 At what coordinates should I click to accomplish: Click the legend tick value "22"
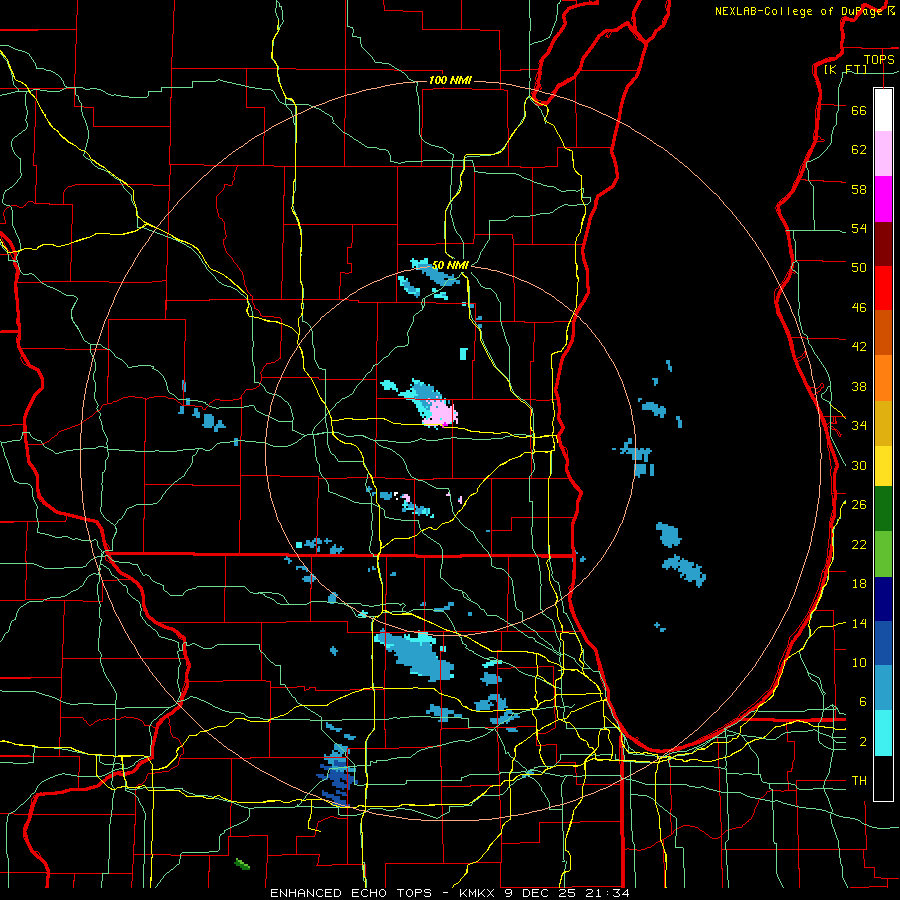pos(859,545)
